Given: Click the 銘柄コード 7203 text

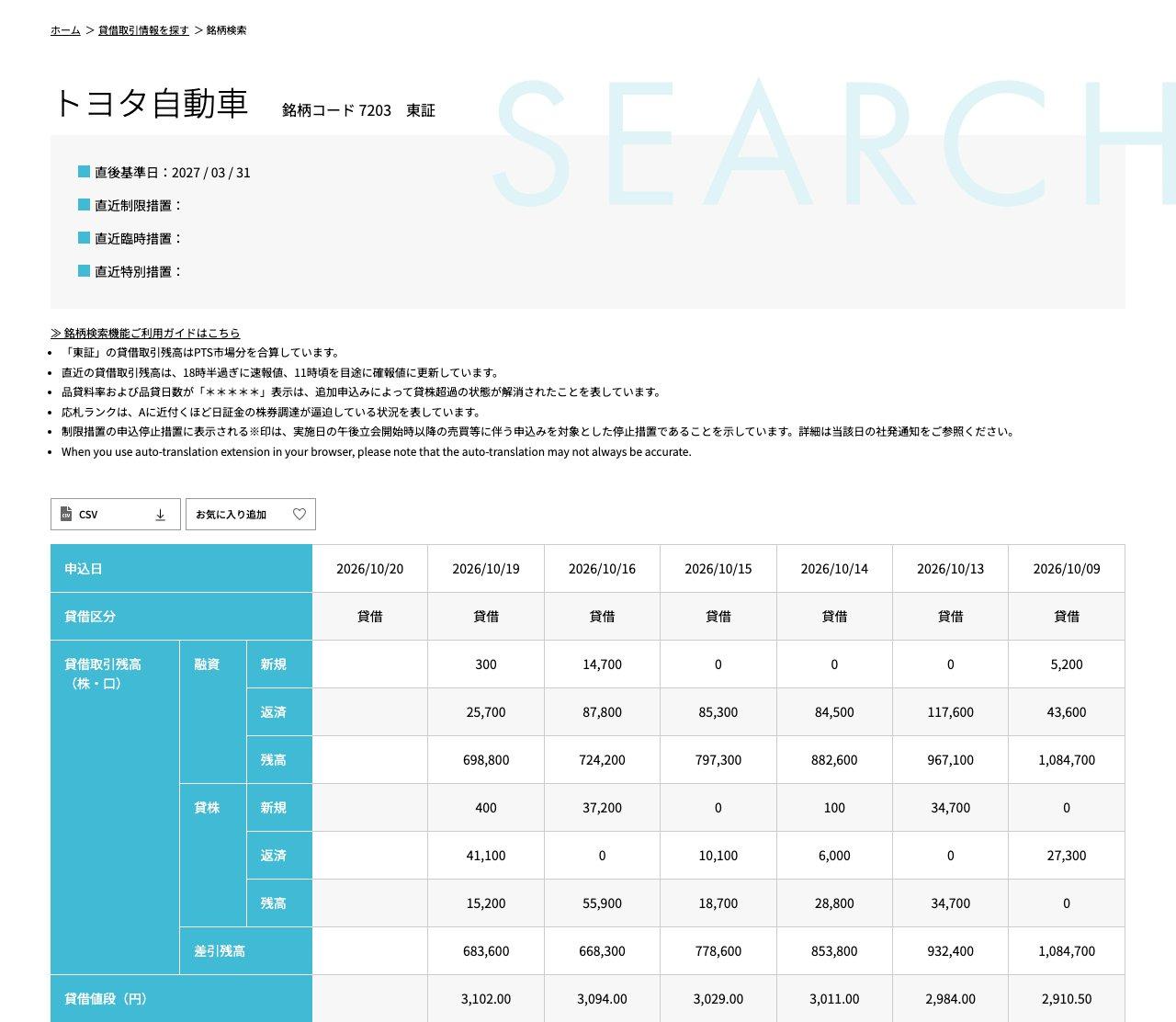Looking at the screenshot, I should [336, 110].
